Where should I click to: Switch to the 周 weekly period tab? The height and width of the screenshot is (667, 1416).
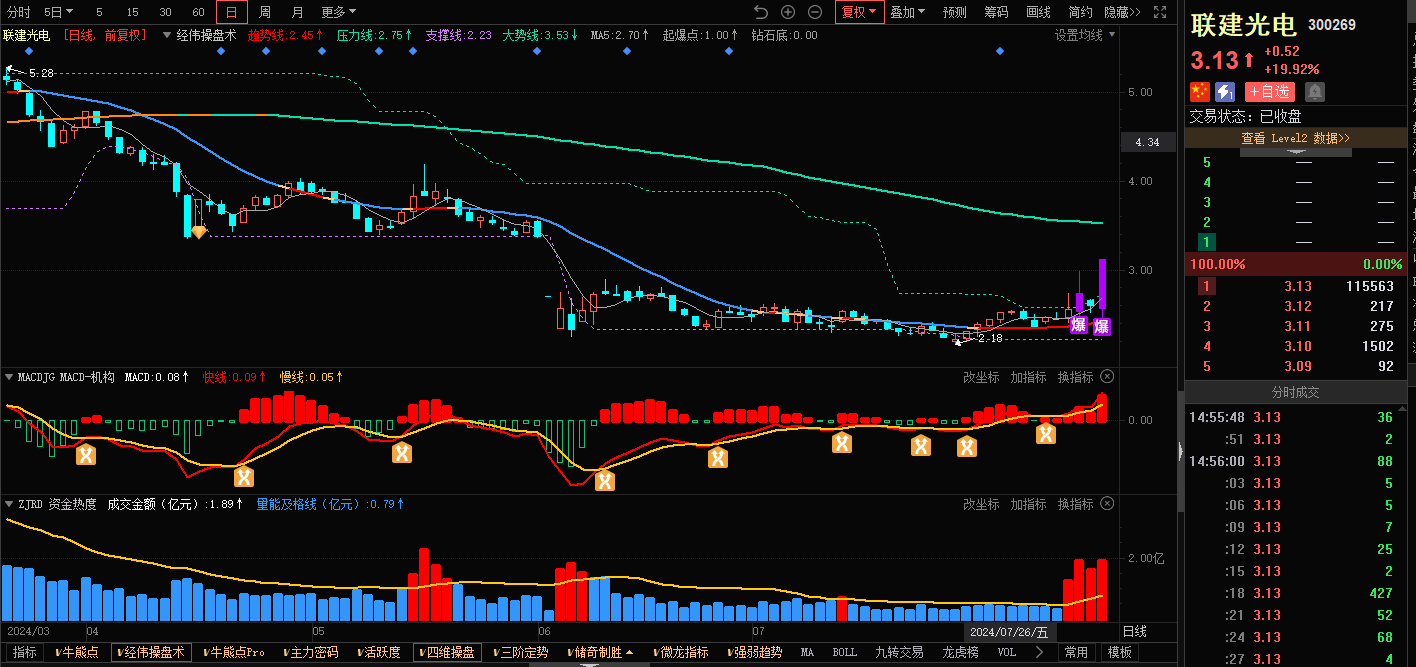[x=265, y=12]
